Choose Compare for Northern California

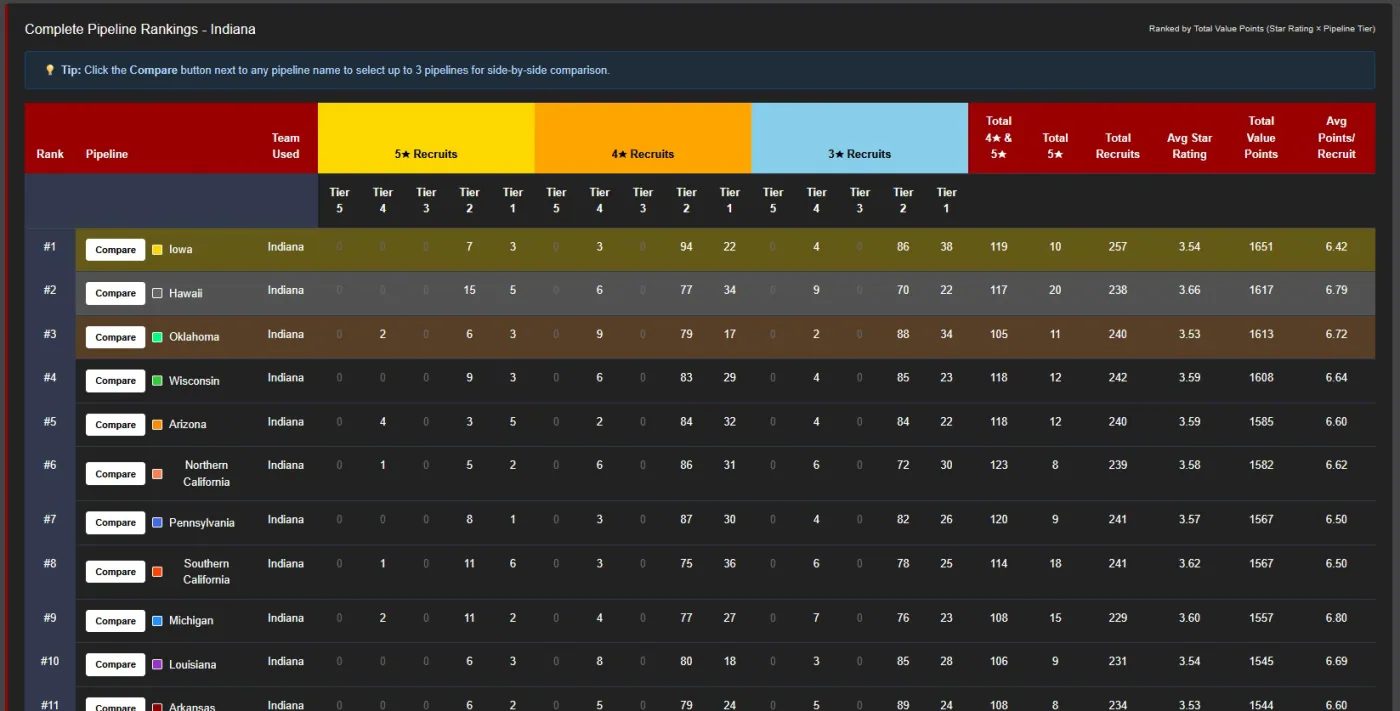115,474
